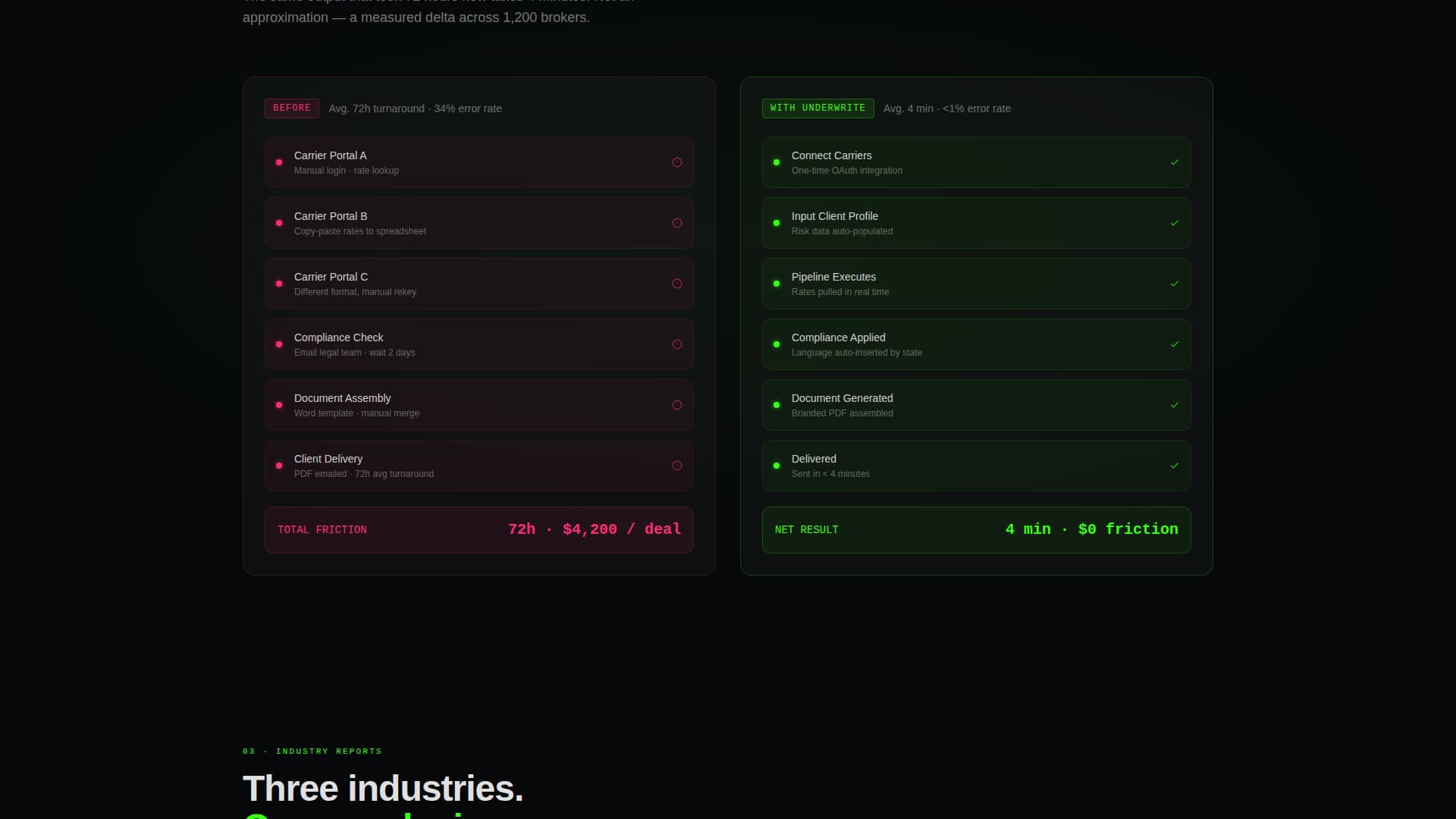Image resolution: width=1456 pixels, height=819 pixels.
Task: Click the green dot beside Delivered
Action: click(777, 466)
